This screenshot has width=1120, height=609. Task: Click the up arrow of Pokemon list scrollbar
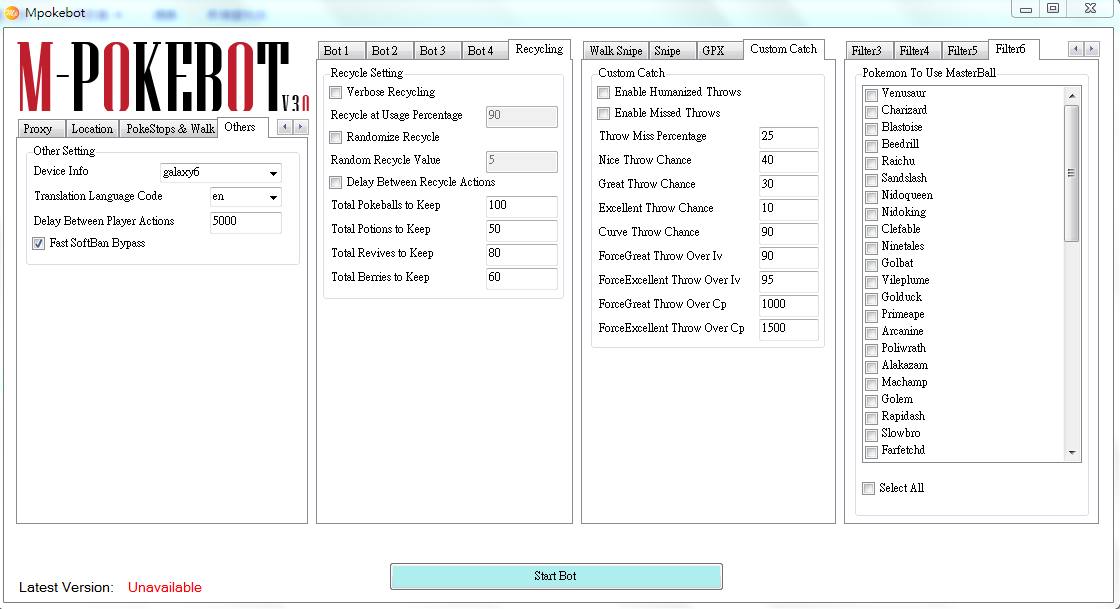coord(1071,96)
